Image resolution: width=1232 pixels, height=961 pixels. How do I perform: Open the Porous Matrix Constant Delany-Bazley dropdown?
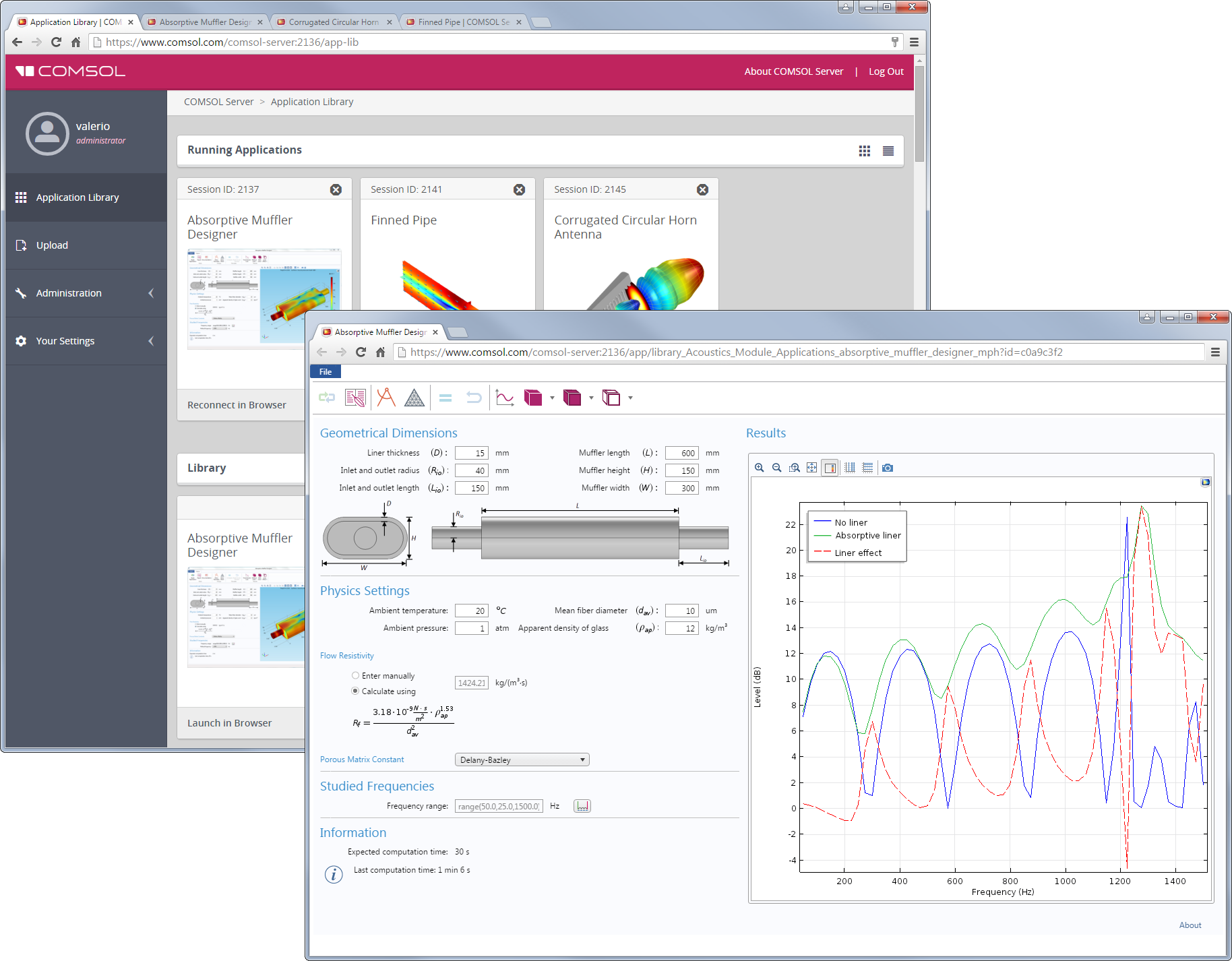(x=522, y=759)
